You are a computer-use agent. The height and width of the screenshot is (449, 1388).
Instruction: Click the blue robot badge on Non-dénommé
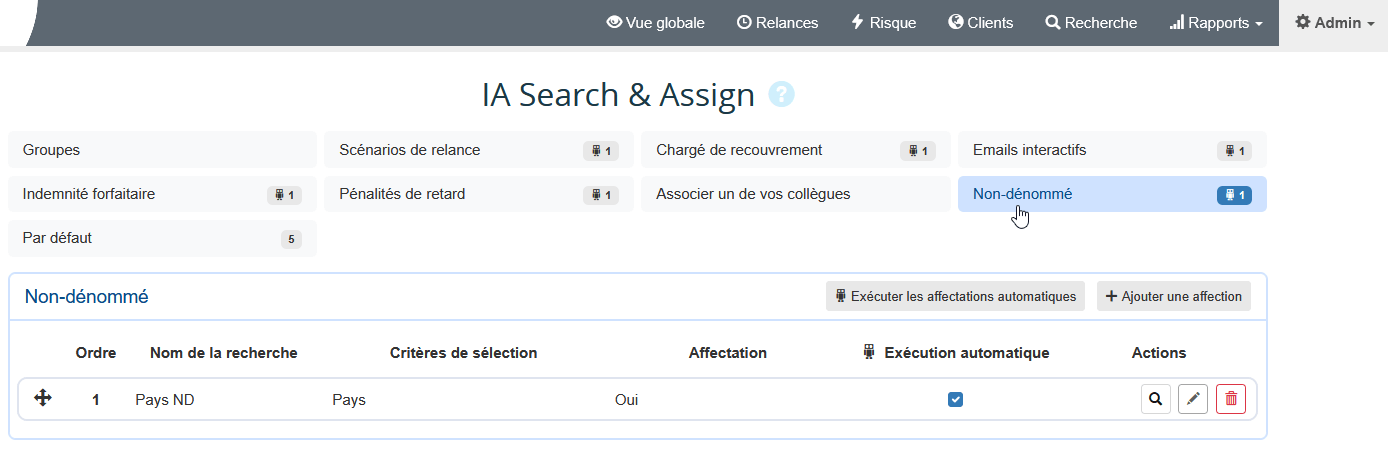[x=1234, y=195]
